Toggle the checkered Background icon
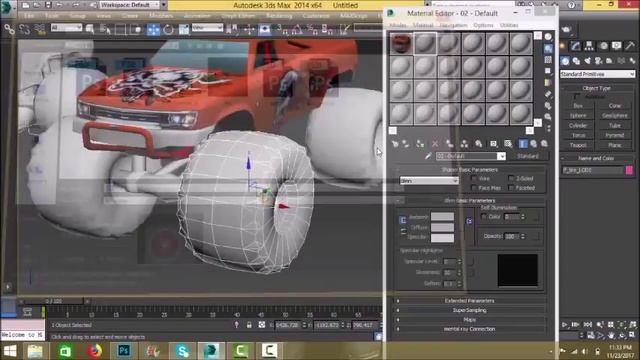Screen dimensions: 640x360 [548, 60]
